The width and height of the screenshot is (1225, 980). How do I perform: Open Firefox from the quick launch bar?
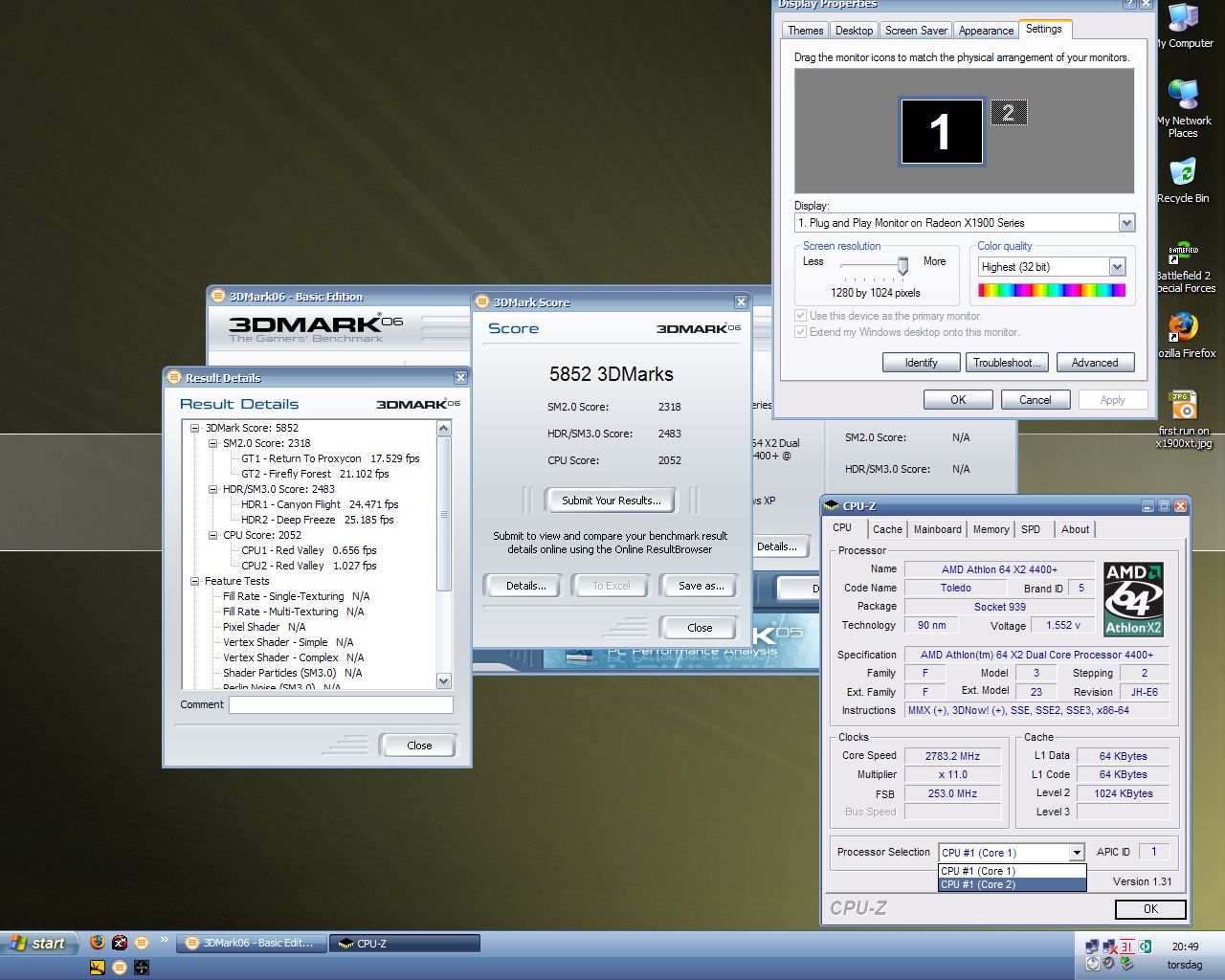97,943
